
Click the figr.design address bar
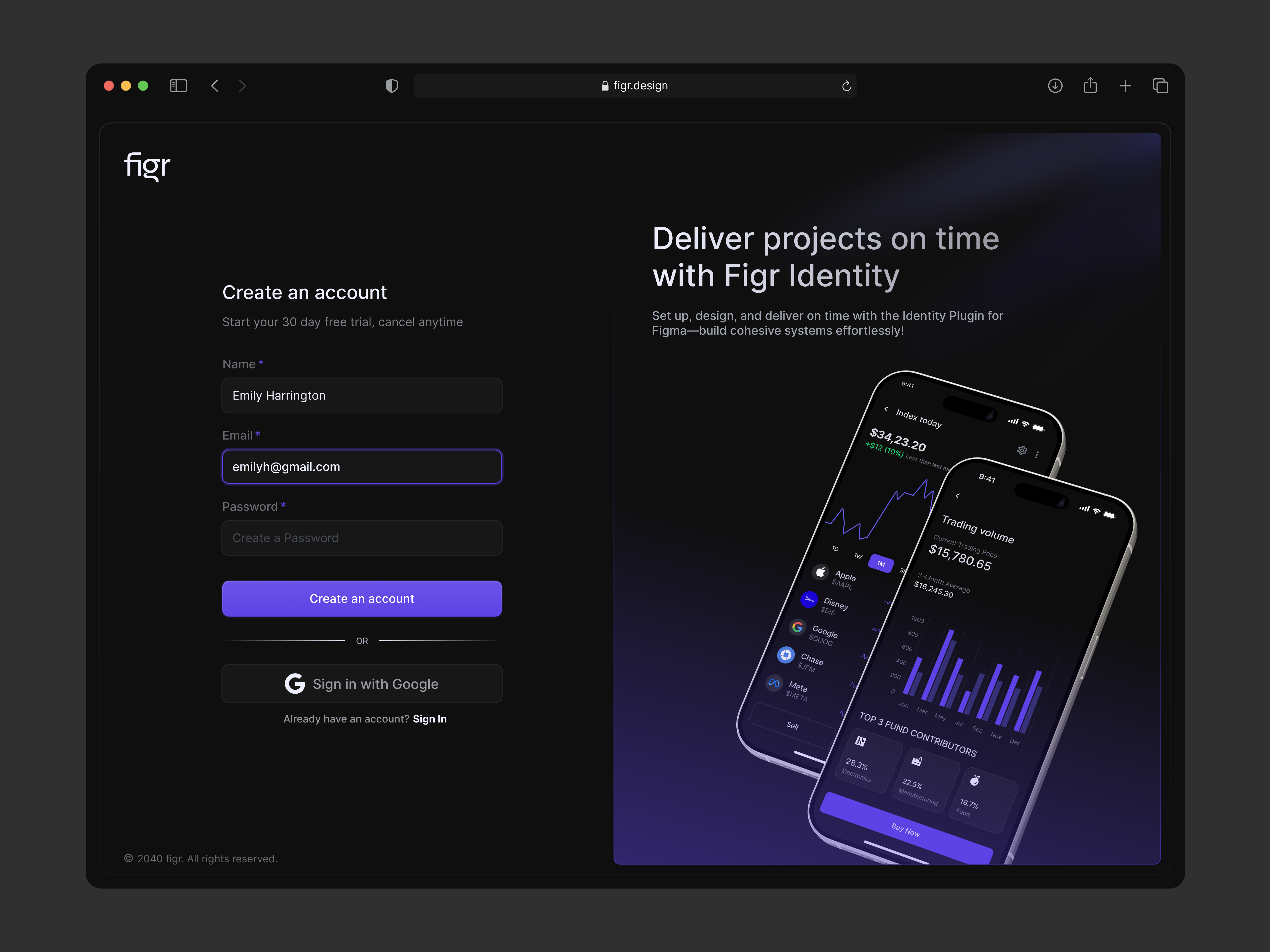point(635,85)
